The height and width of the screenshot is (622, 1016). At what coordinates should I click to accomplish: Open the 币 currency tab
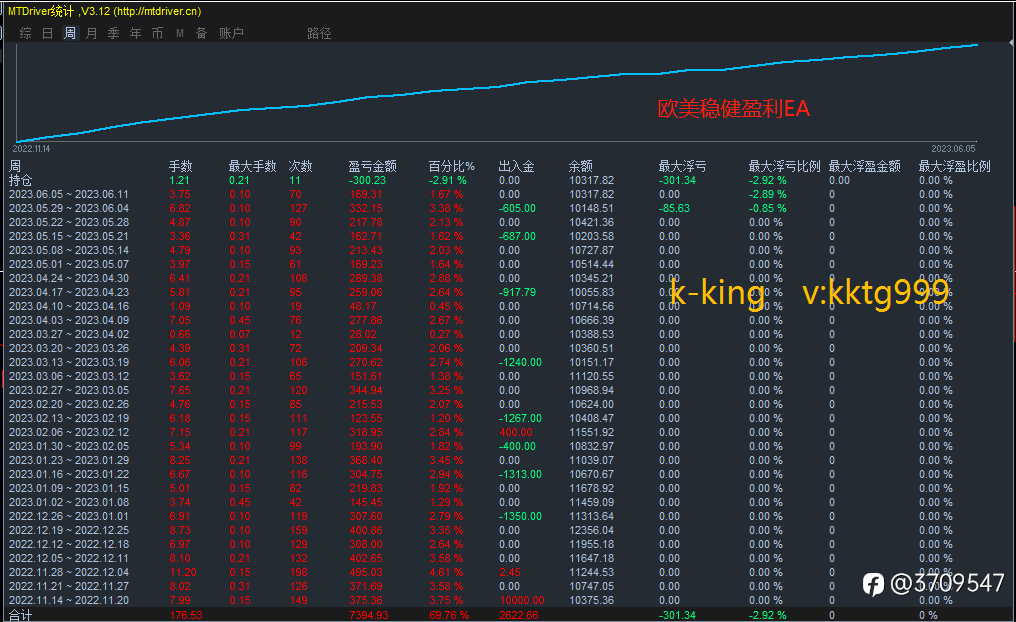pos(157,33)
